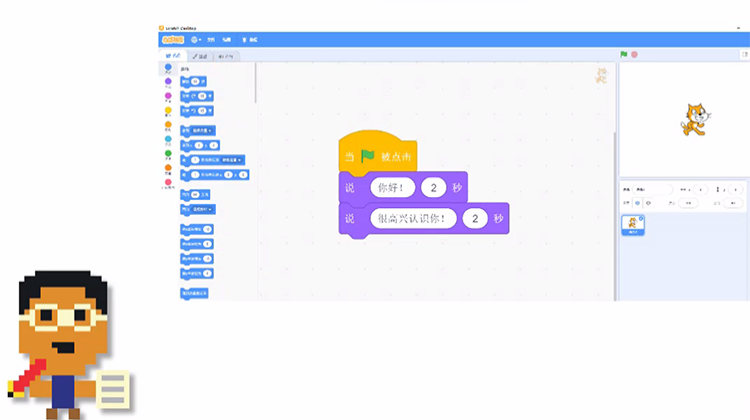Switch to the Sounds tab with speaker icon
This screenshot has width=750, height=420.
coord(227,56)
